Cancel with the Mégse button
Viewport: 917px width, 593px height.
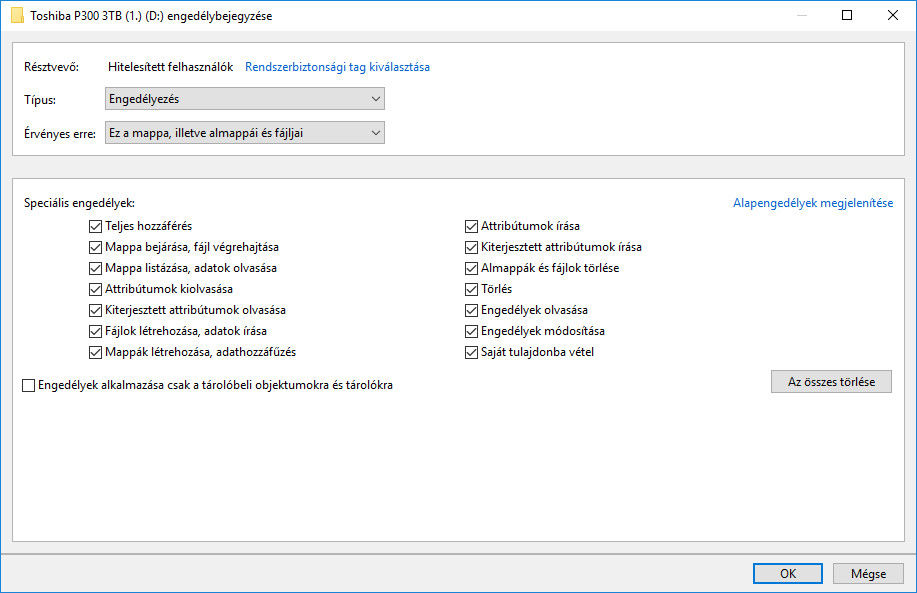click(868, 574)
